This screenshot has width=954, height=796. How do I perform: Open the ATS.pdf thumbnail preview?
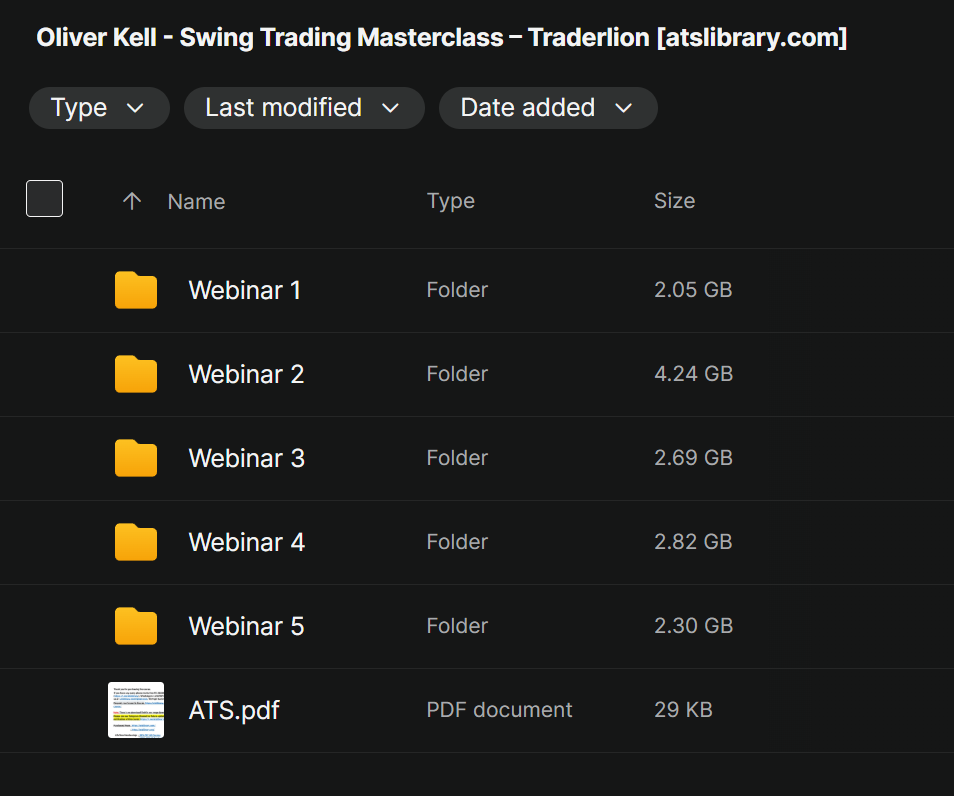click(136, 710)
